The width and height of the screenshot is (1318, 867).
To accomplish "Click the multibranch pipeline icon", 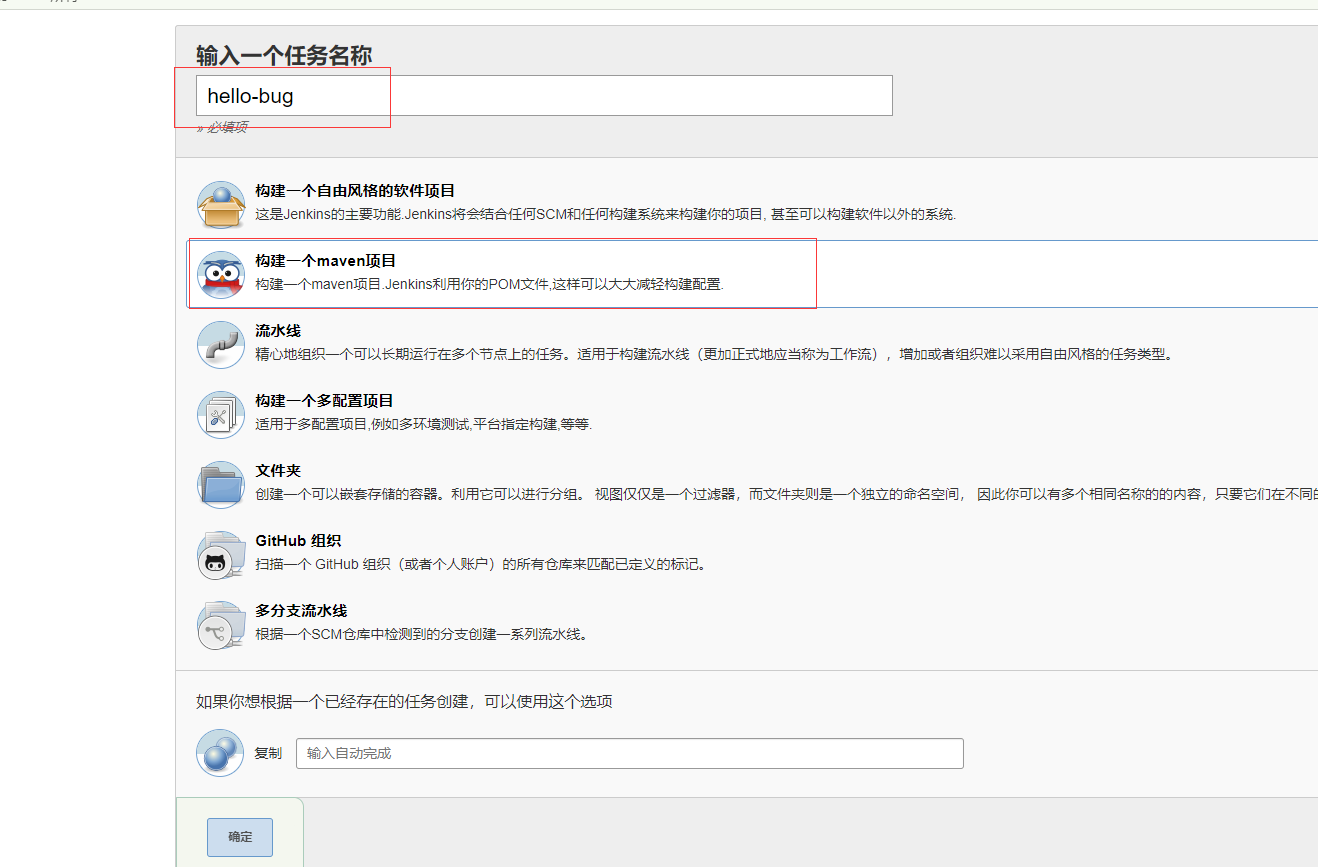I will pyautogui.click(x=221, y=625).
